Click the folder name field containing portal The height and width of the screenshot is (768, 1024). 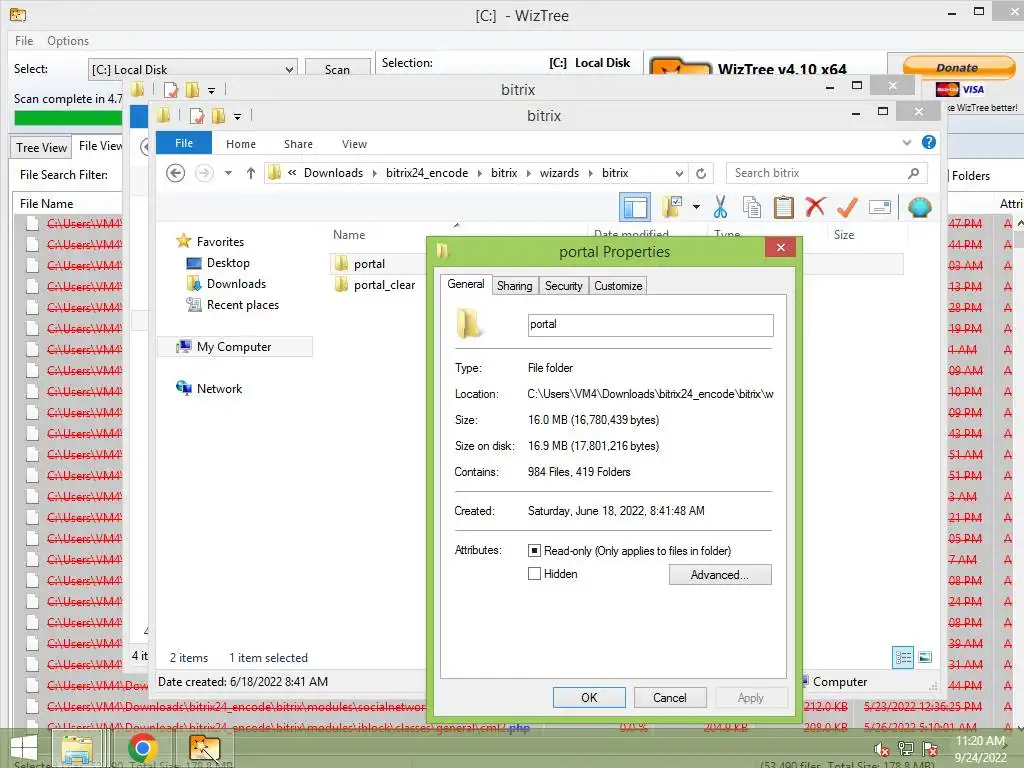point(650,325)
